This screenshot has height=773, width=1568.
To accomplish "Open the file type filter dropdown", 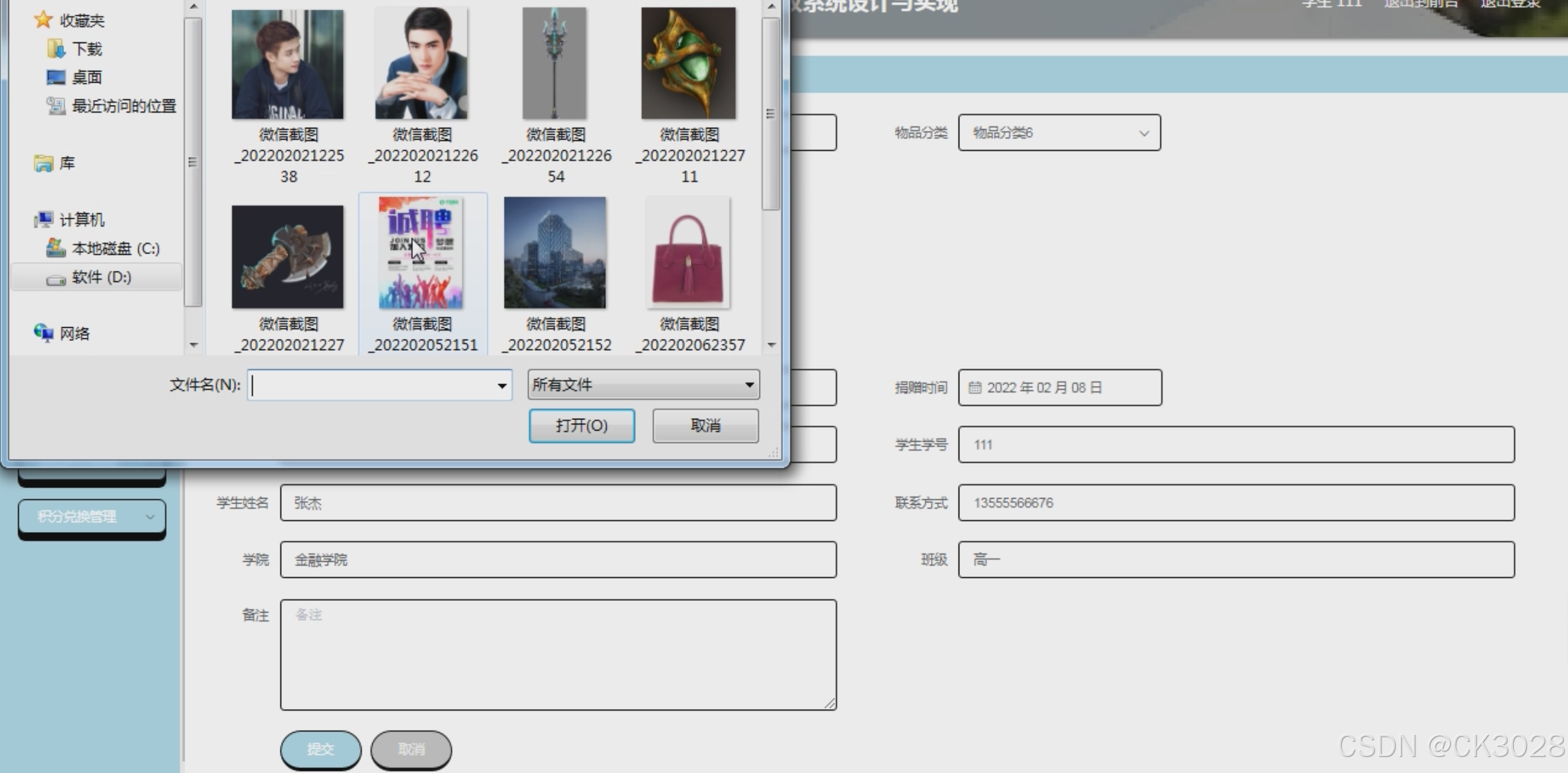I will tap(749, 385).
